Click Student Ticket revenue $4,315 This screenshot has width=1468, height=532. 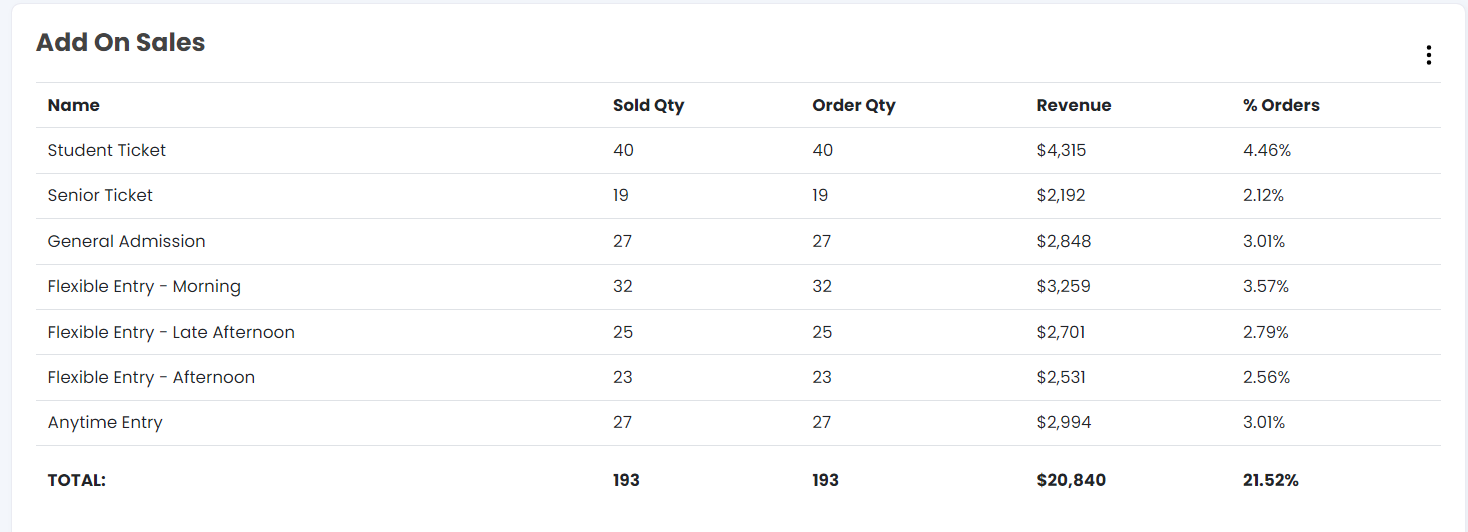click(x=1061, y=150)
